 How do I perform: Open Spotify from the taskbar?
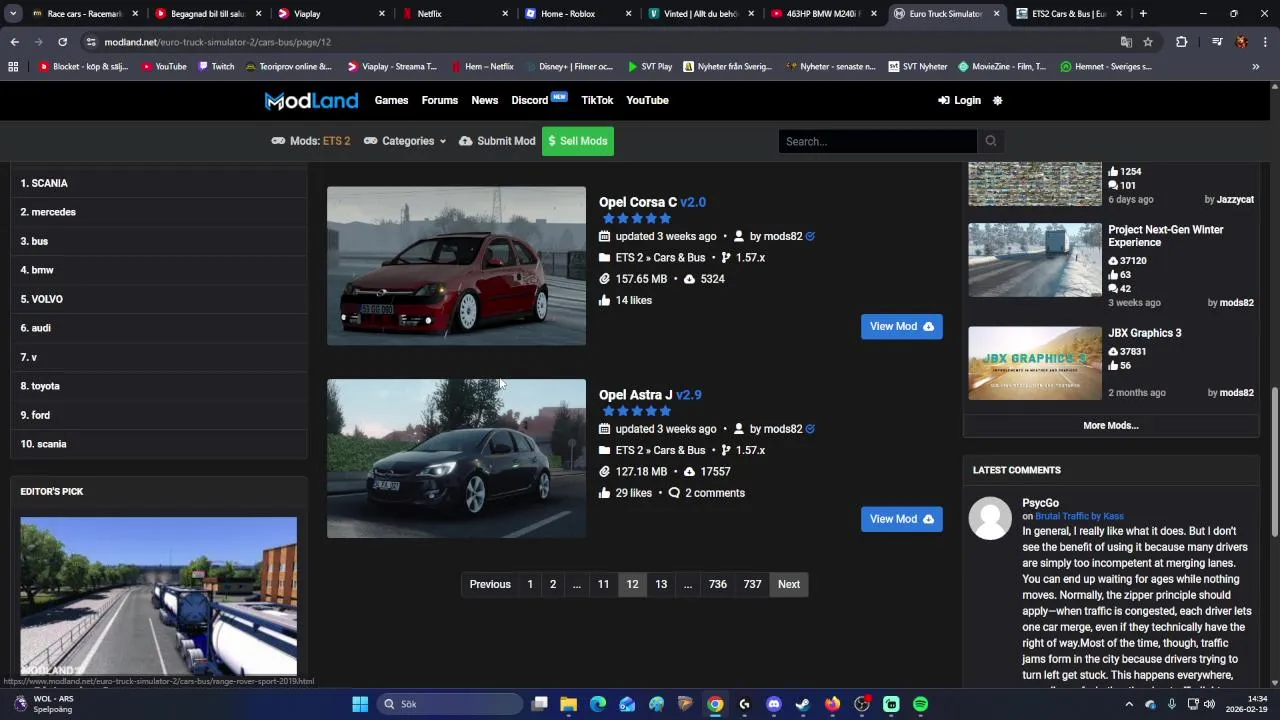(920, 704)
